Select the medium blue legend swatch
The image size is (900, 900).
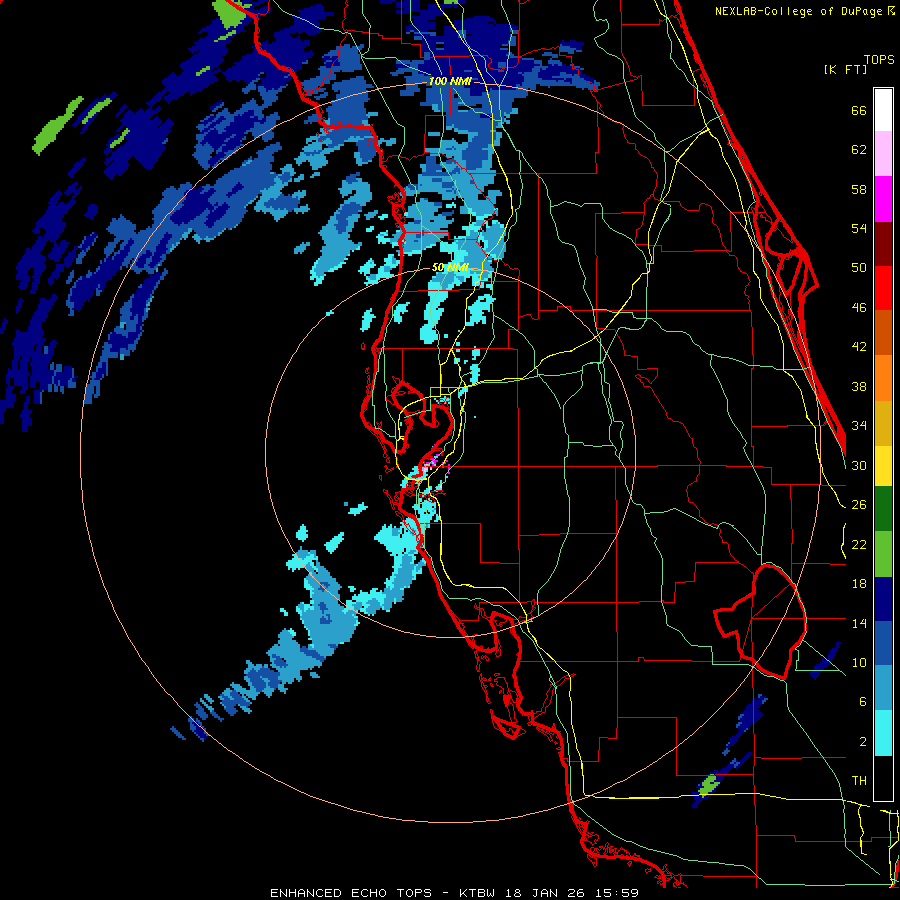883,644
